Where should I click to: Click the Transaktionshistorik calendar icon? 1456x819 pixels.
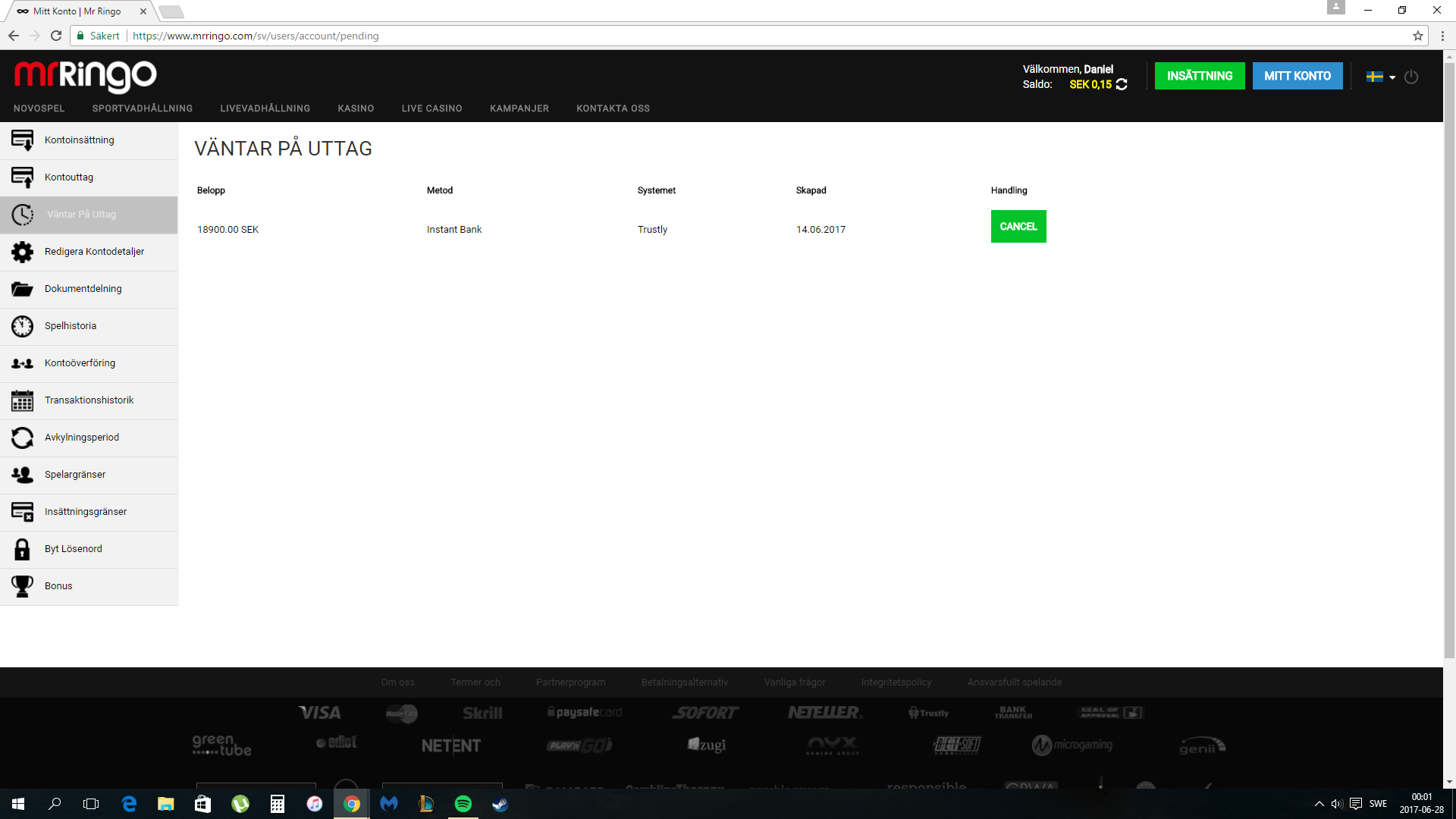point(22,400)
